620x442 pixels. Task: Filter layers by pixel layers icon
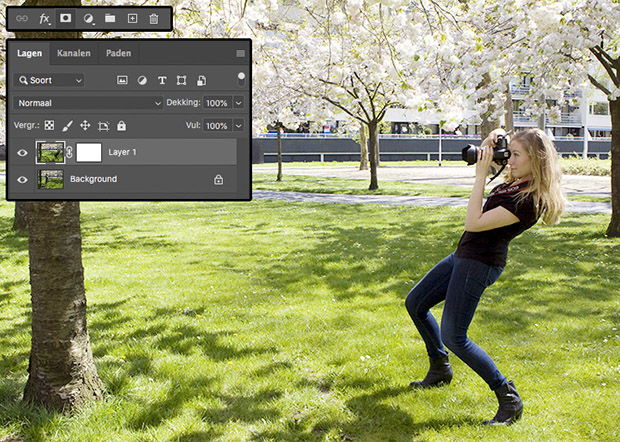click(x=122, y=80)
